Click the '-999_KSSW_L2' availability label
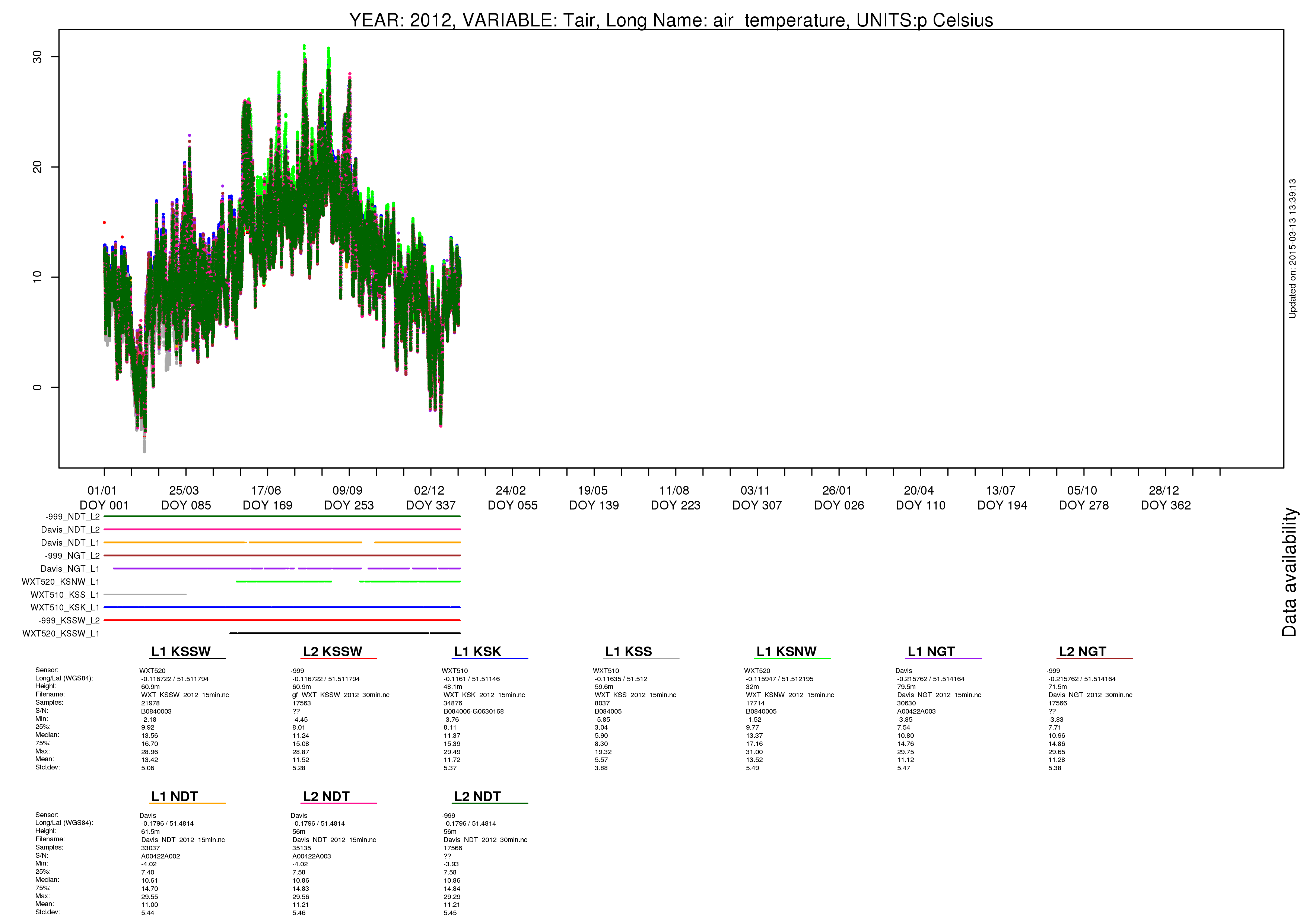 click(x=69, y=621)
